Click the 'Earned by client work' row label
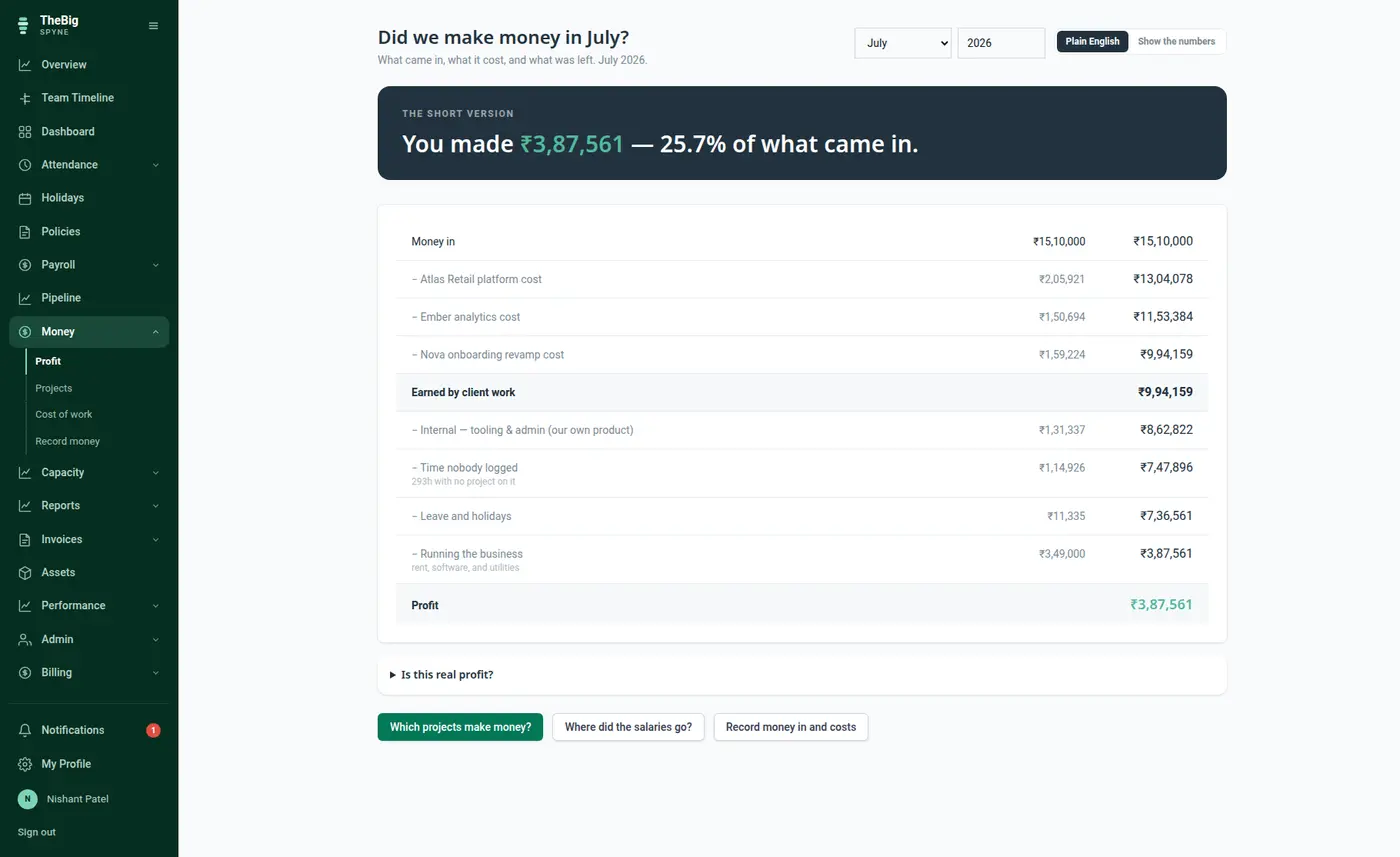Viewport: 1400px width, 857px height. click(x=463, y=392)
